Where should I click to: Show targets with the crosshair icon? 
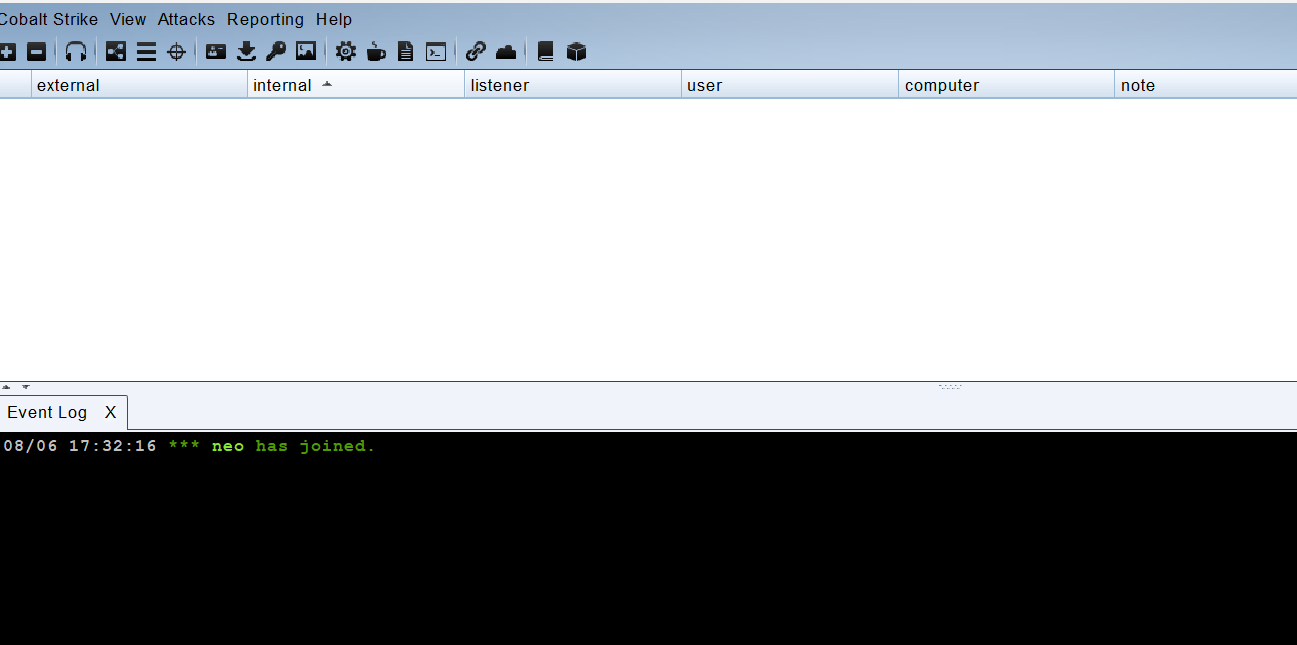tap(176, 52)
